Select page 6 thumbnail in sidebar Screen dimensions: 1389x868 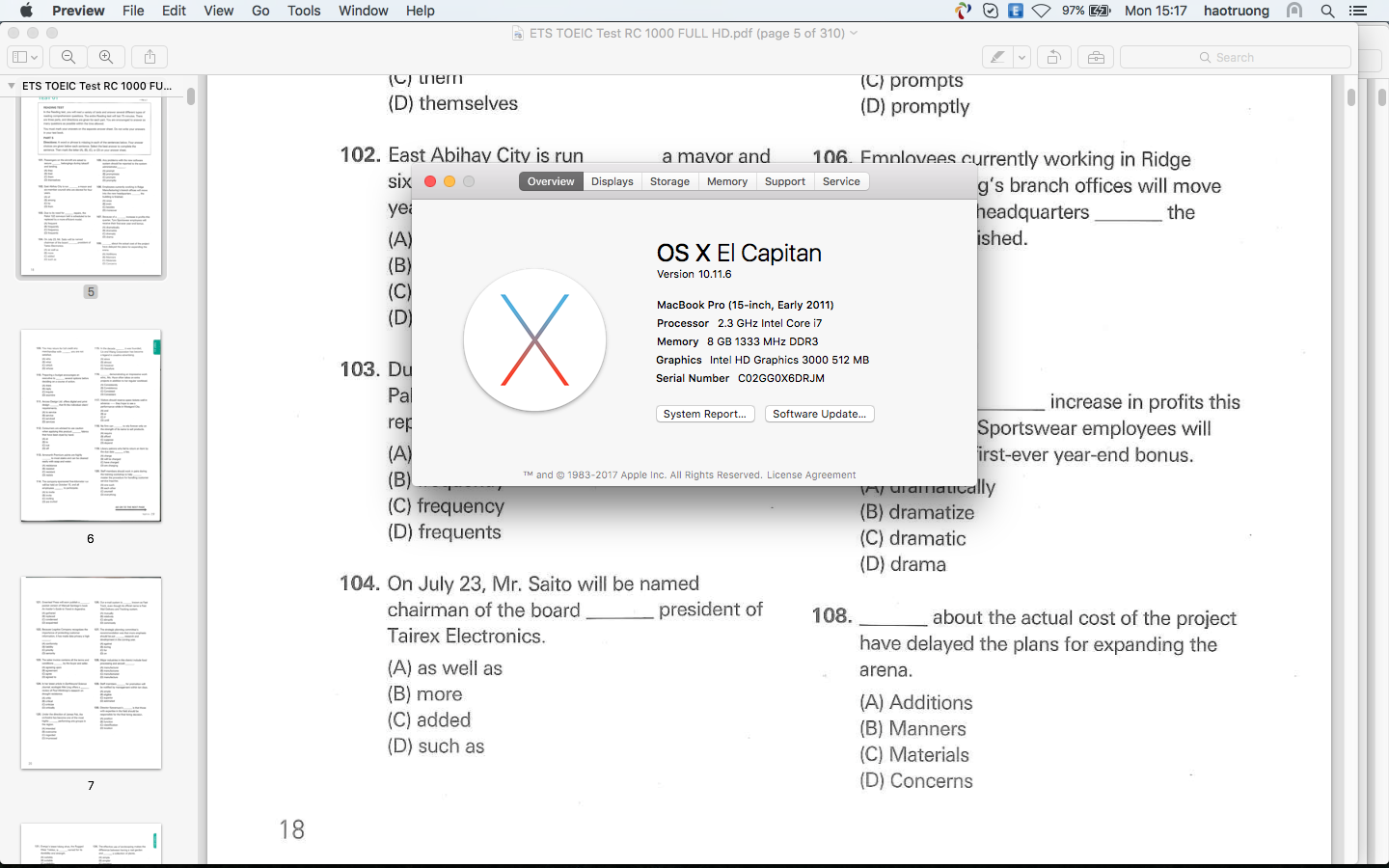tap(92, 425)
